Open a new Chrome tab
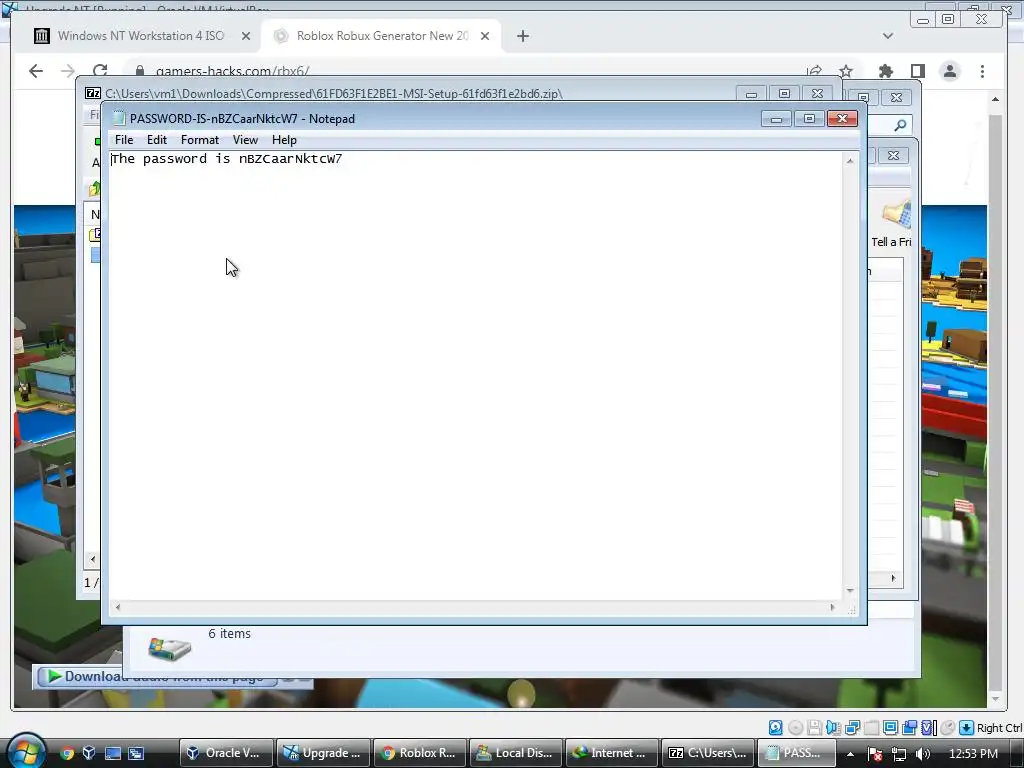This screenshot has height=768, width=1024. pyautogui.click(x=523, y=36)
